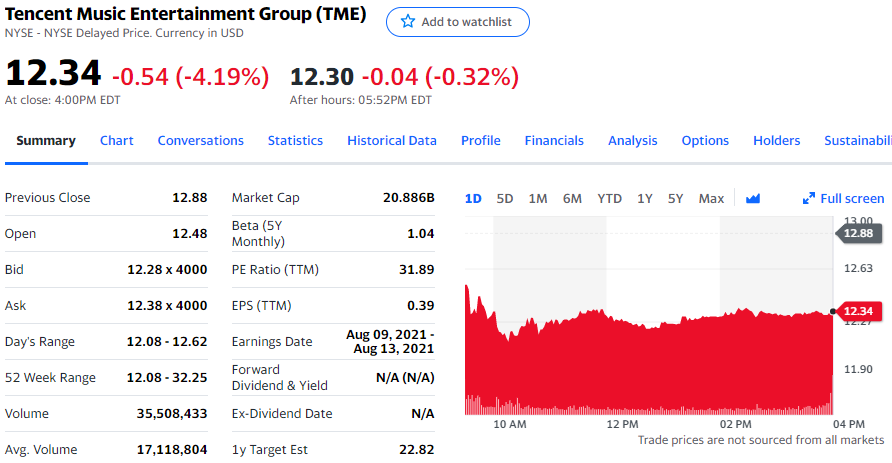View the Profile tab
892x463 pixels.
click(481, 140)
